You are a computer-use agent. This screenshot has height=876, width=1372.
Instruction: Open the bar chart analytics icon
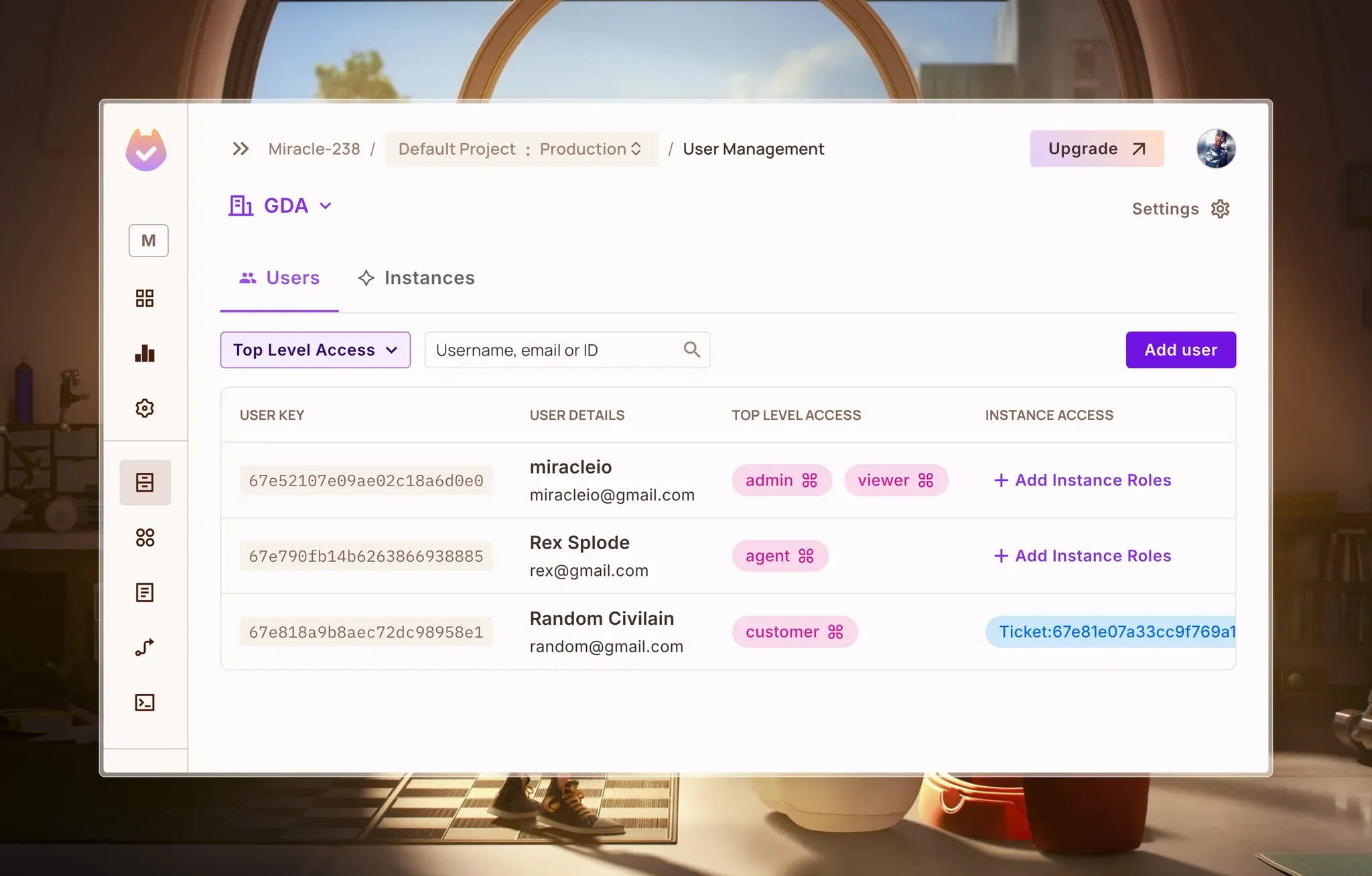click(x=145, y=354)
